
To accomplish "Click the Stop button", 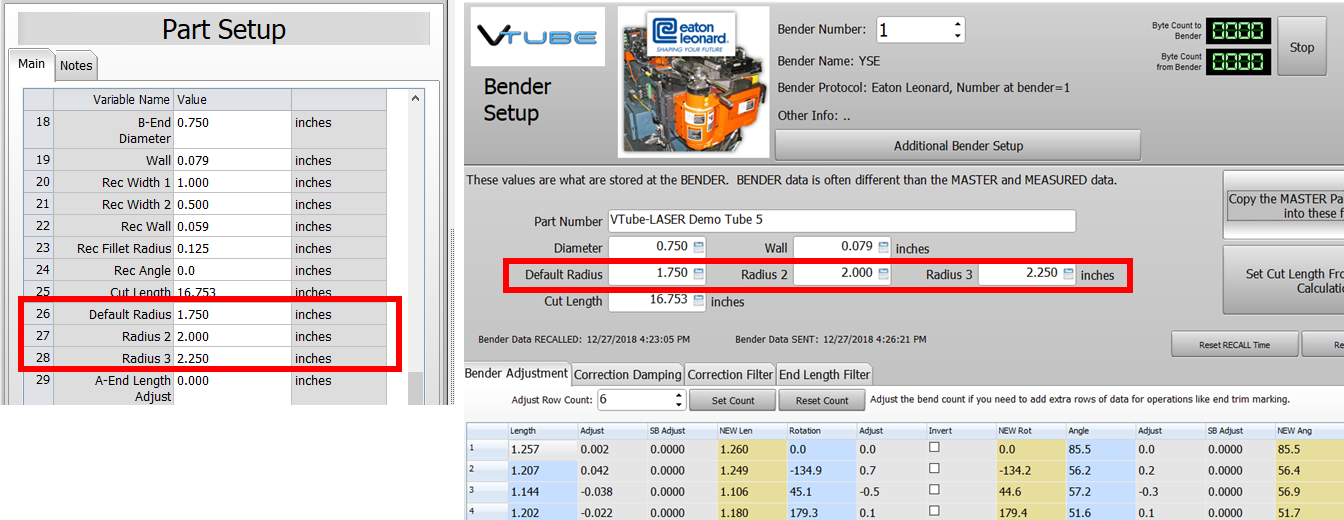I will tap(1301, 47).
